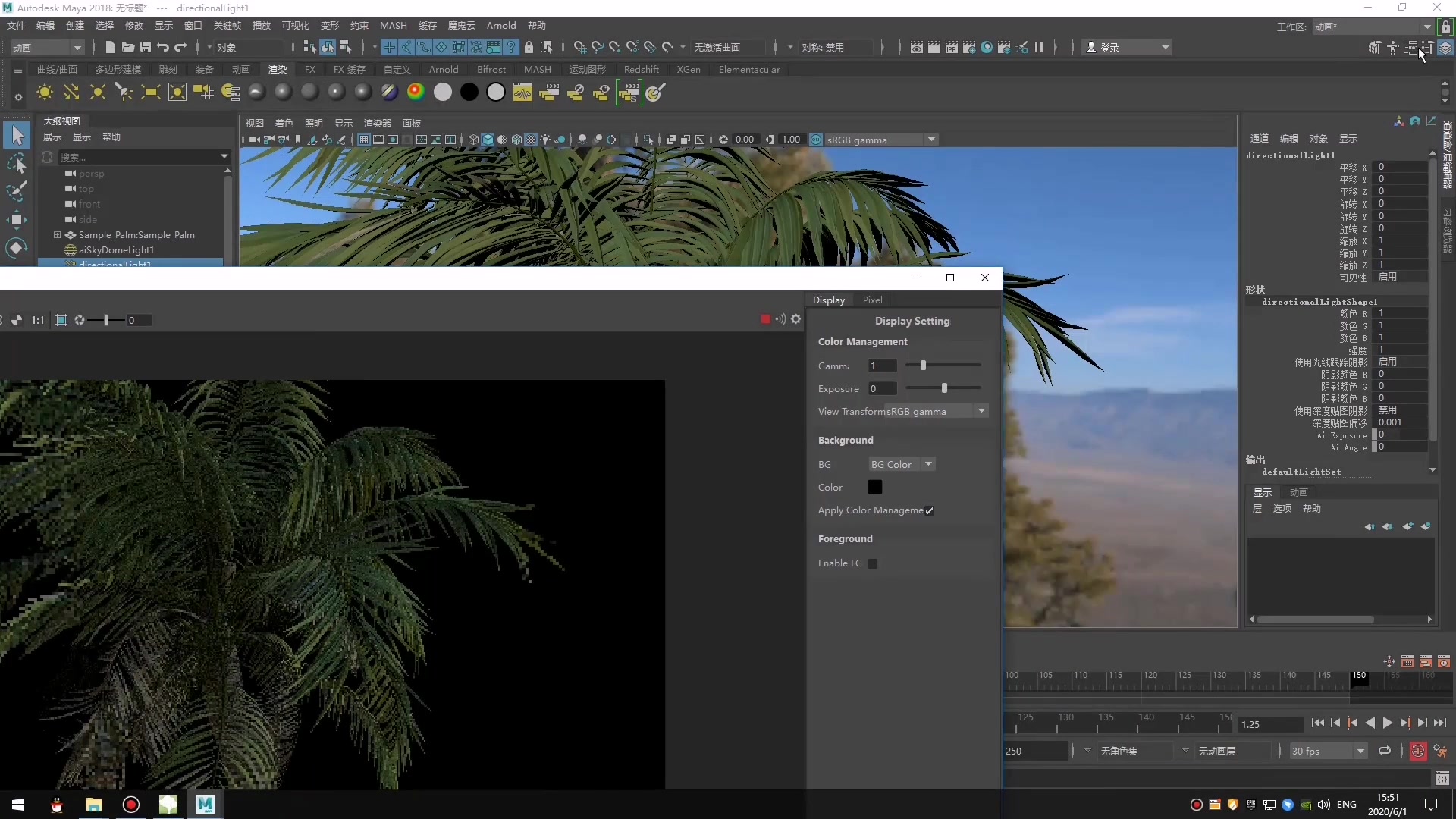The image size is (1456, 819).
Task: Switch to the Pixel tab
Action: [872, 300]
